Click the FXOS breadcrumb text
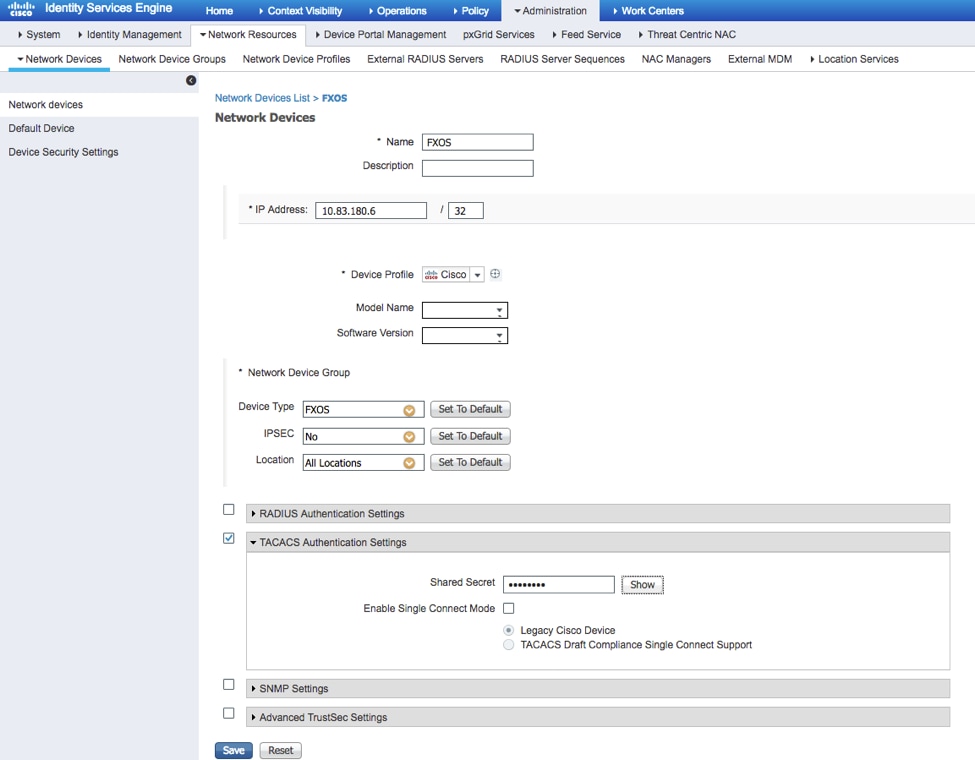 click(335, 98)
